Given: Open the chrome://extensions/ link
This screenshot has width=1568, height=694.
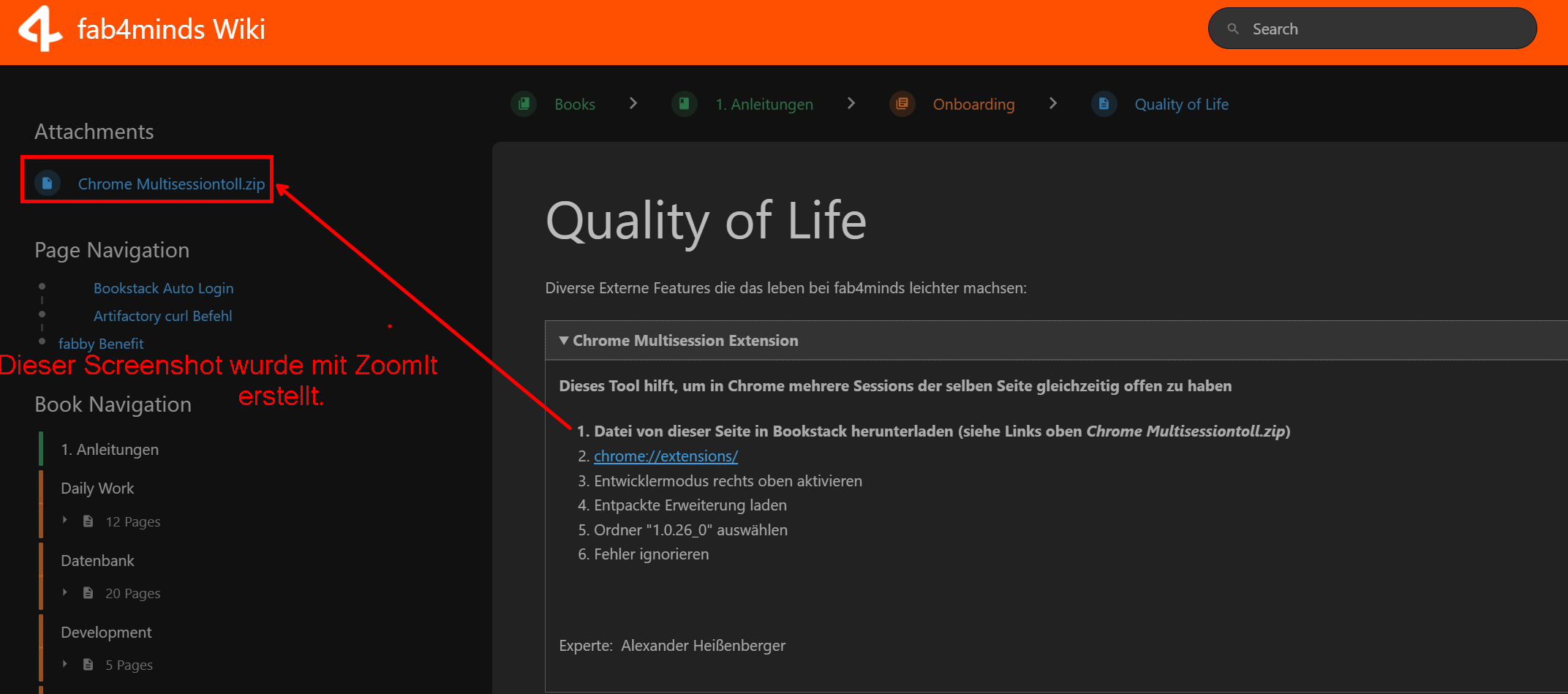Looking at the screenshot, I should [666, 456].
